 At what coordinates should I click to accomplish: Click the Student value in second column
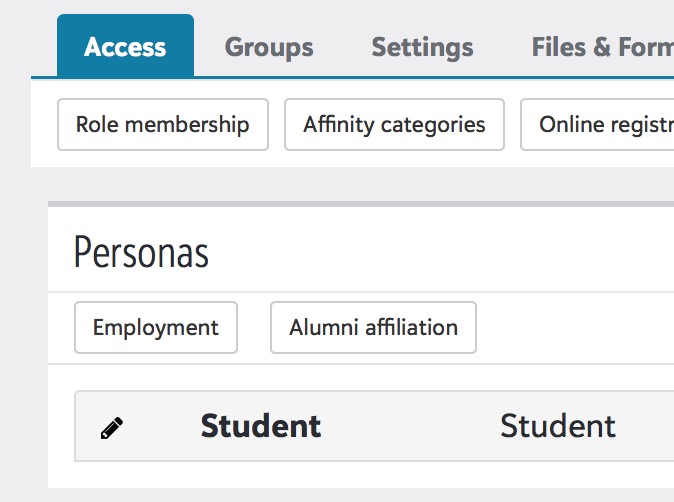click(x=558, y=426)
